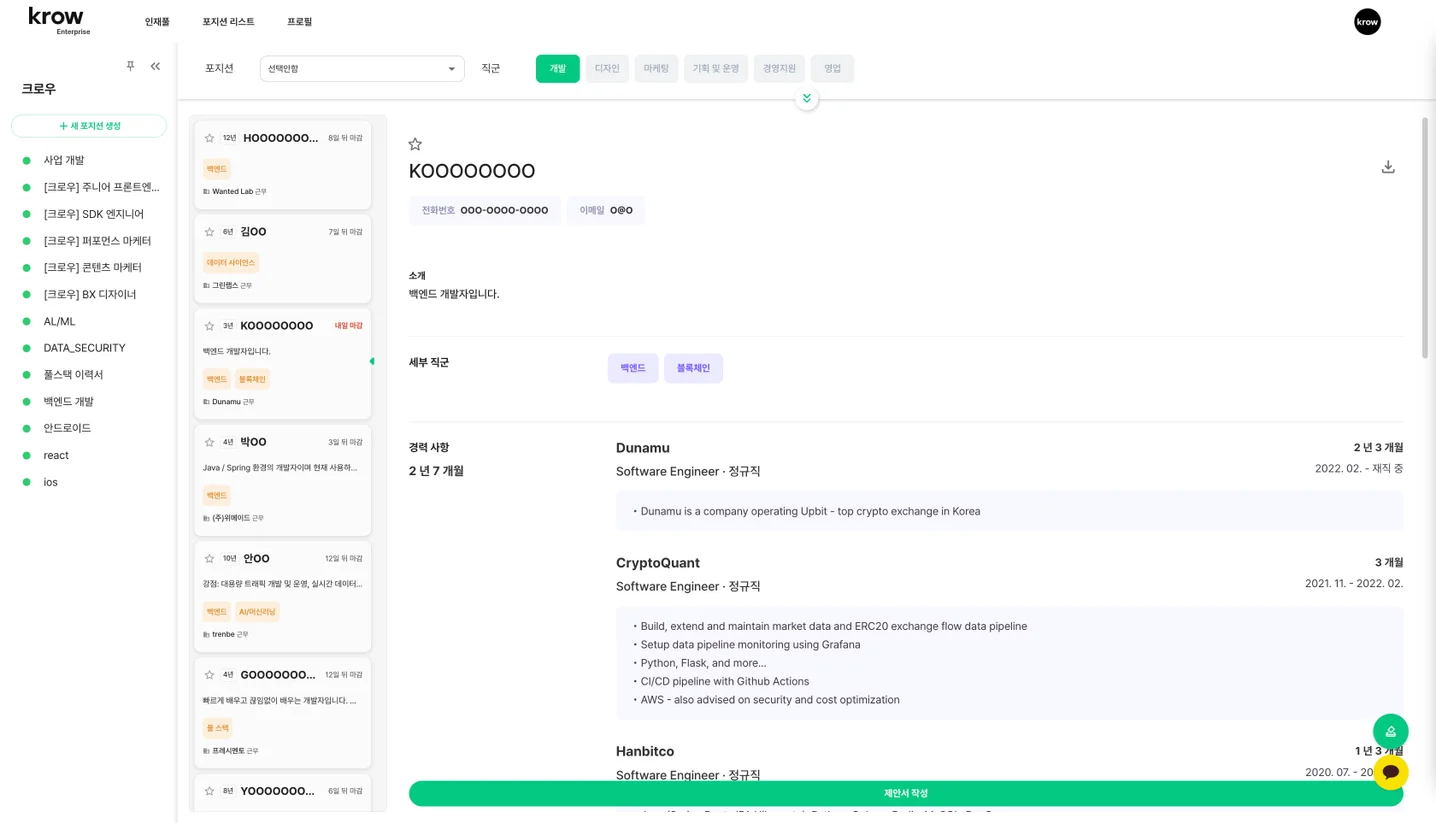Select the 영업 job category filter
Image resolution: width=1436 pixels, height=823 pixels.
pyautogui.click(x=832, y=69)
